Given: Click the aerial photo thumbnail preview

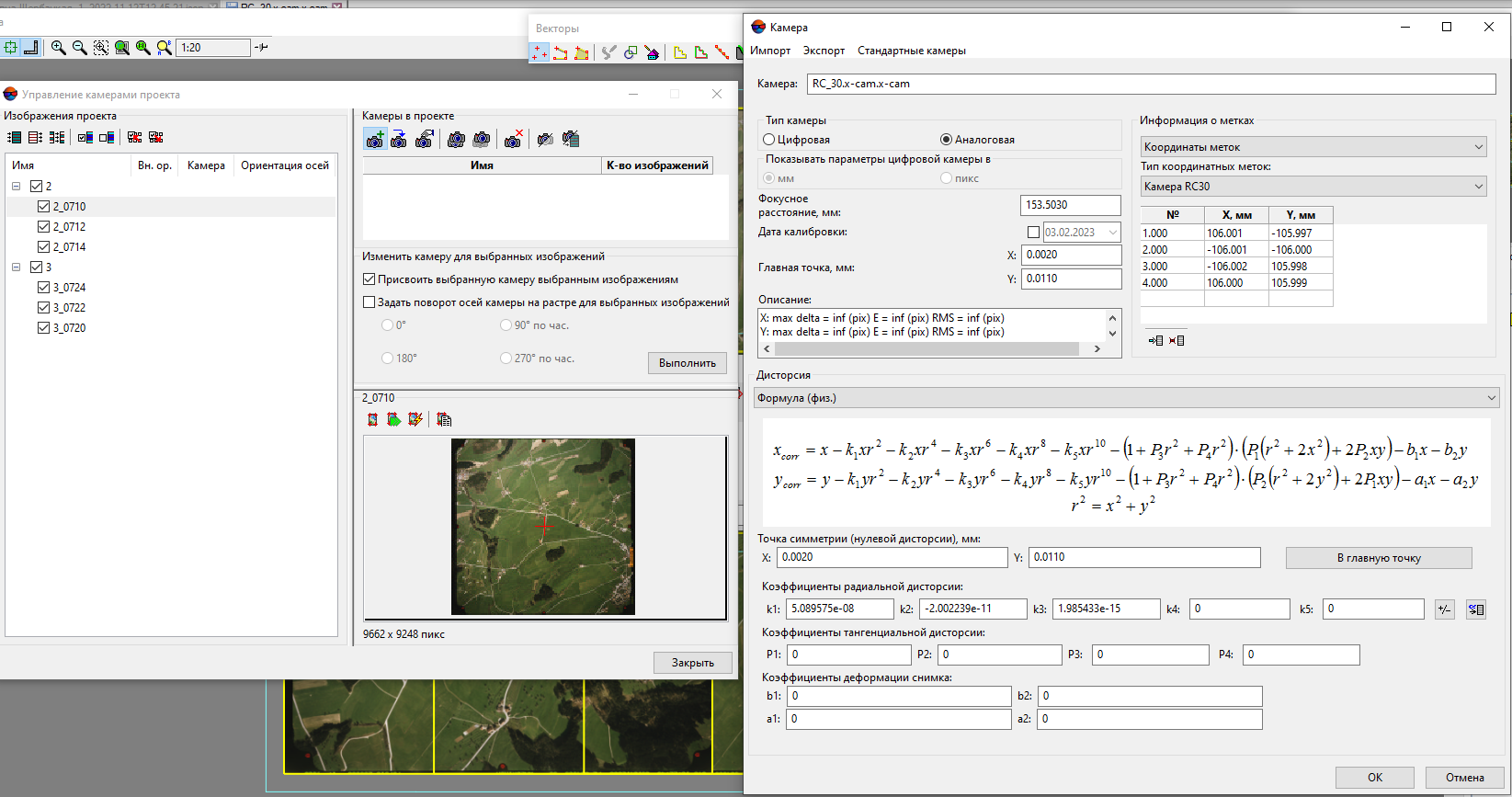Looking at the screenshot, I should [543, 527].
